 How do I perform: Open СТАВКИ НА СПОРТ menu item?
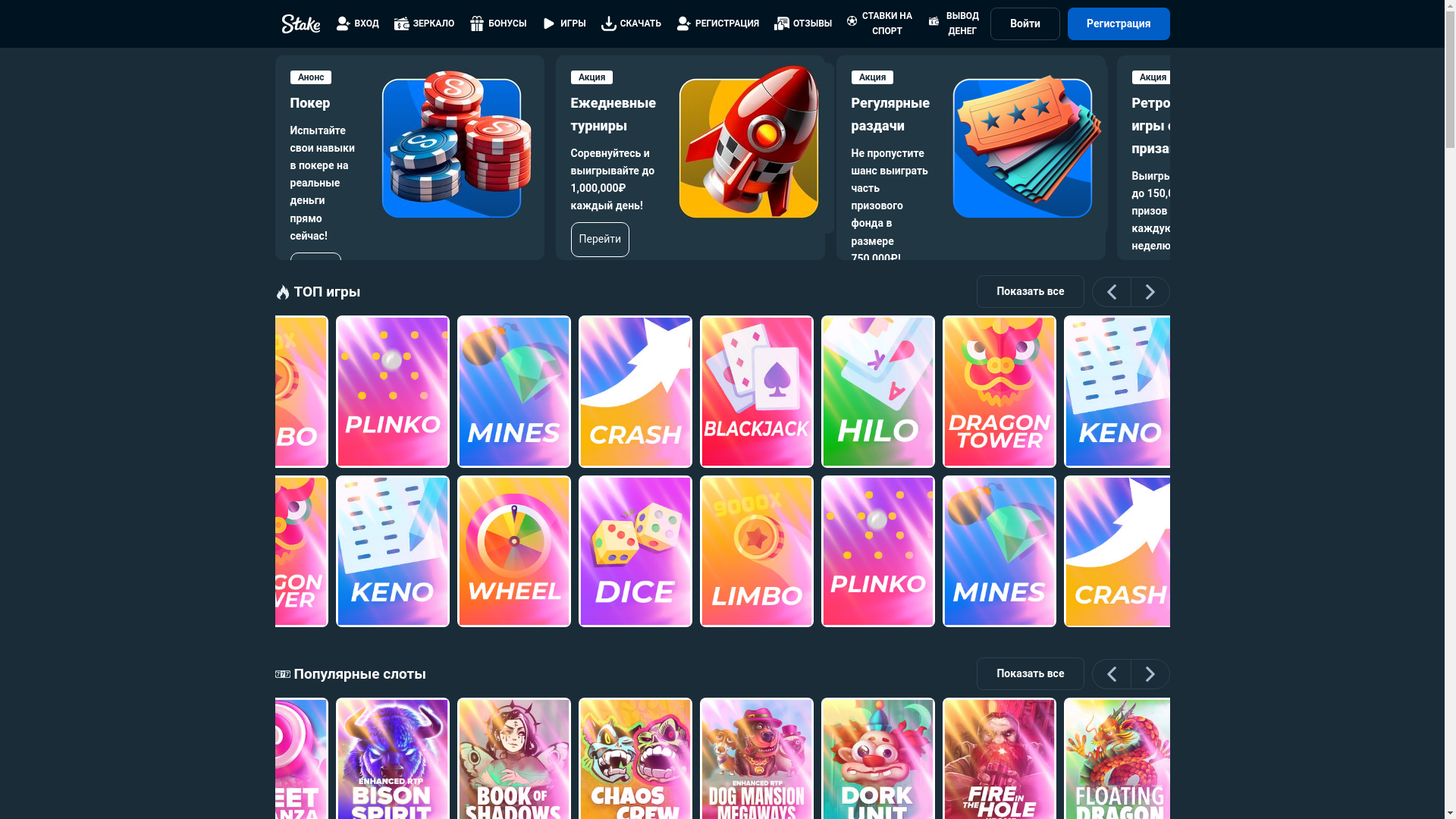coord(880,24)
